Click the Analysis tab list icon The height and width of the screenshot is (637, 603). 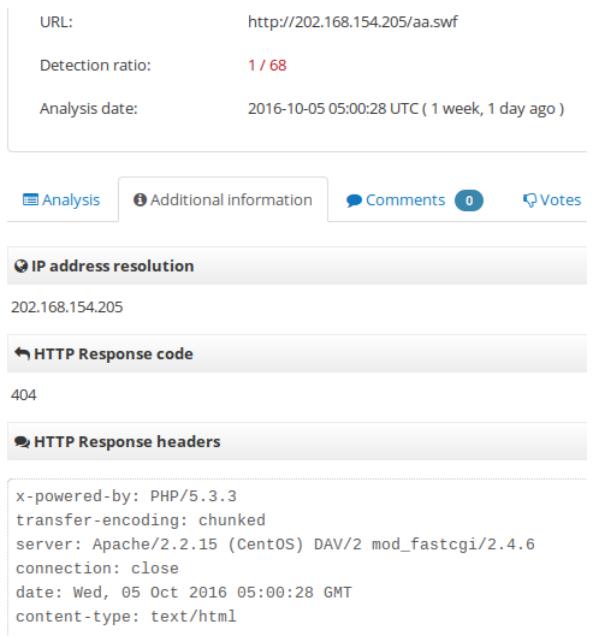[30, 199]
